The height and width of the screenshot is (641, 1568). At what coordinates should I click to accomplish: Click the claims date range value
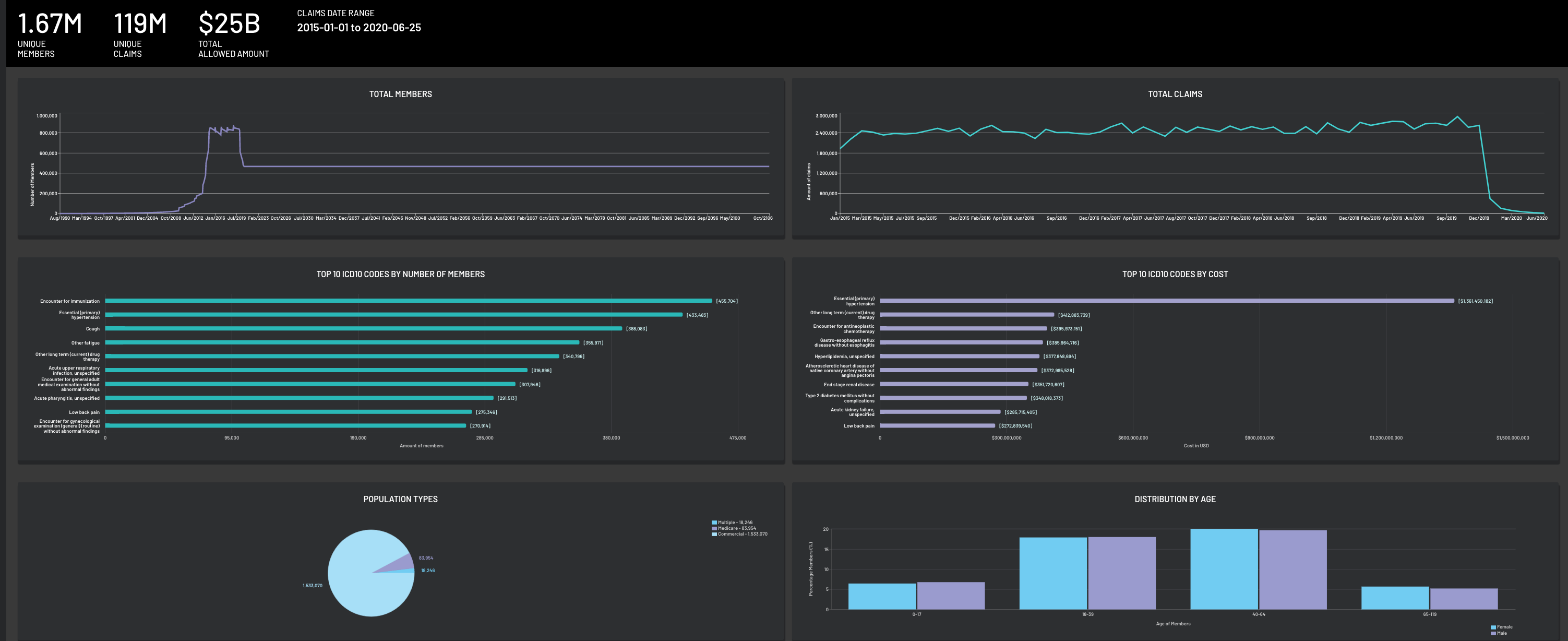tap(358, 27)
